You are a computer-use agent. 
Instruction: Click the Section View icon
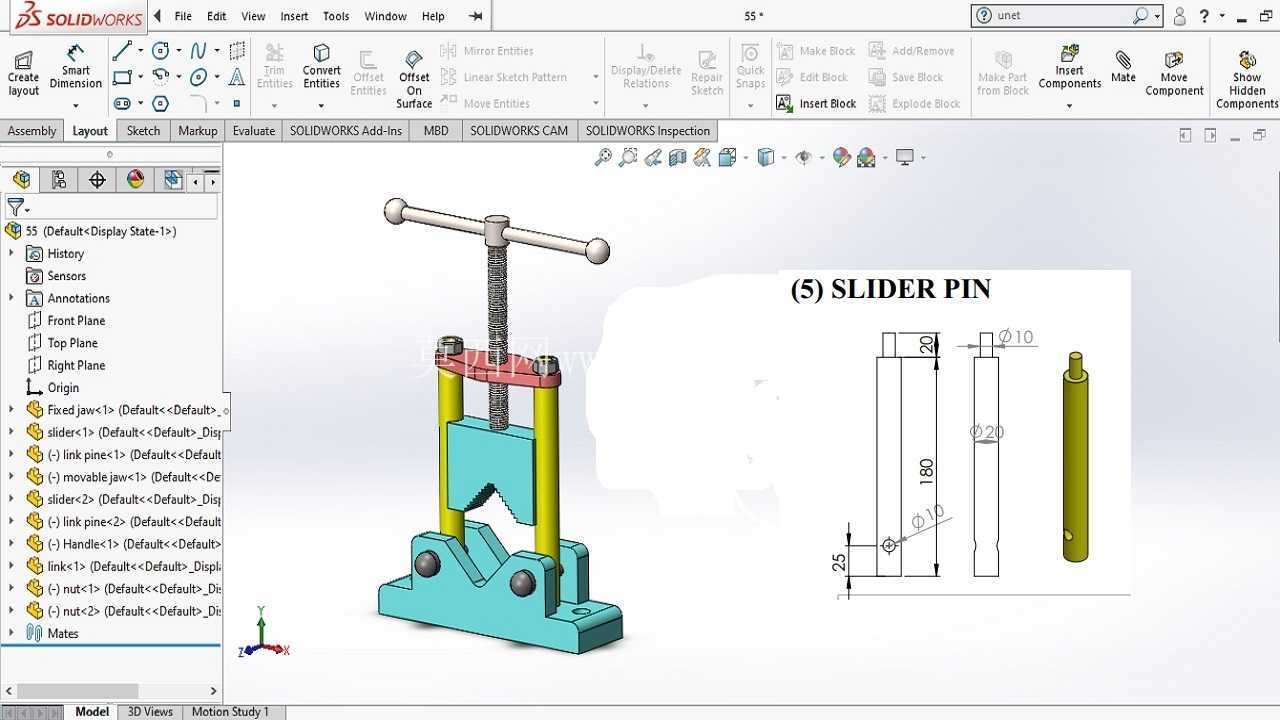[678, 157]
